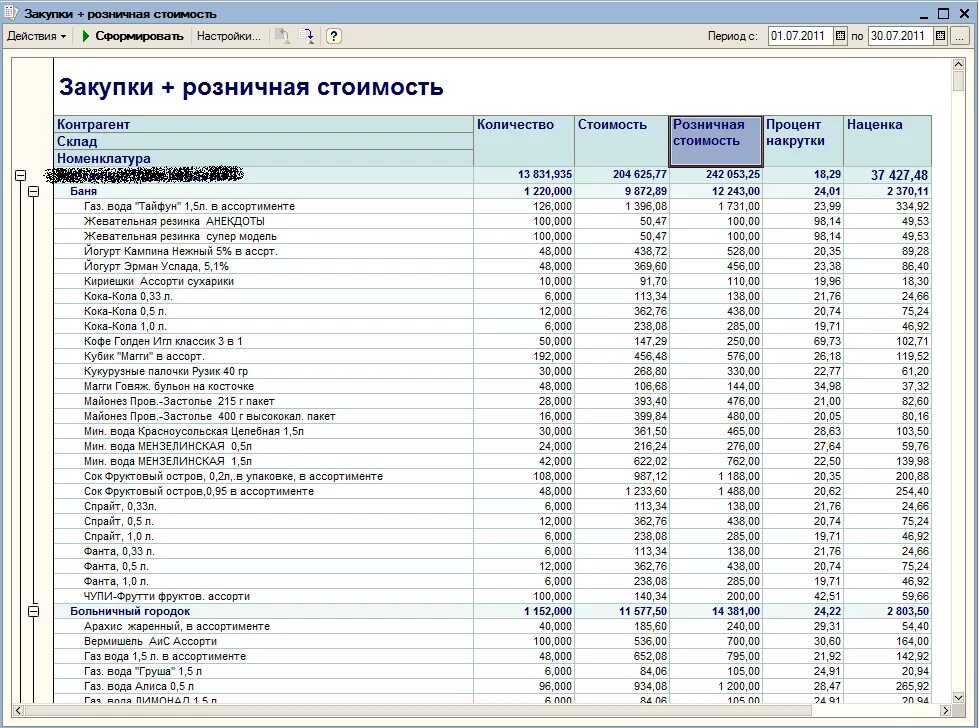Select row Магги Говяж. бульон на косточке

click(x=492, y=386)
